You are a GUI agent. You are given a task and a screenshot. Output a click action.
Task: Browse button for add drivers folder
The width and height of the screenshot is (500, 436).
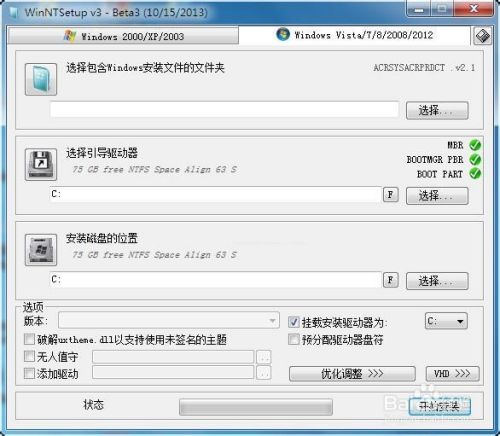pos(264,373)
